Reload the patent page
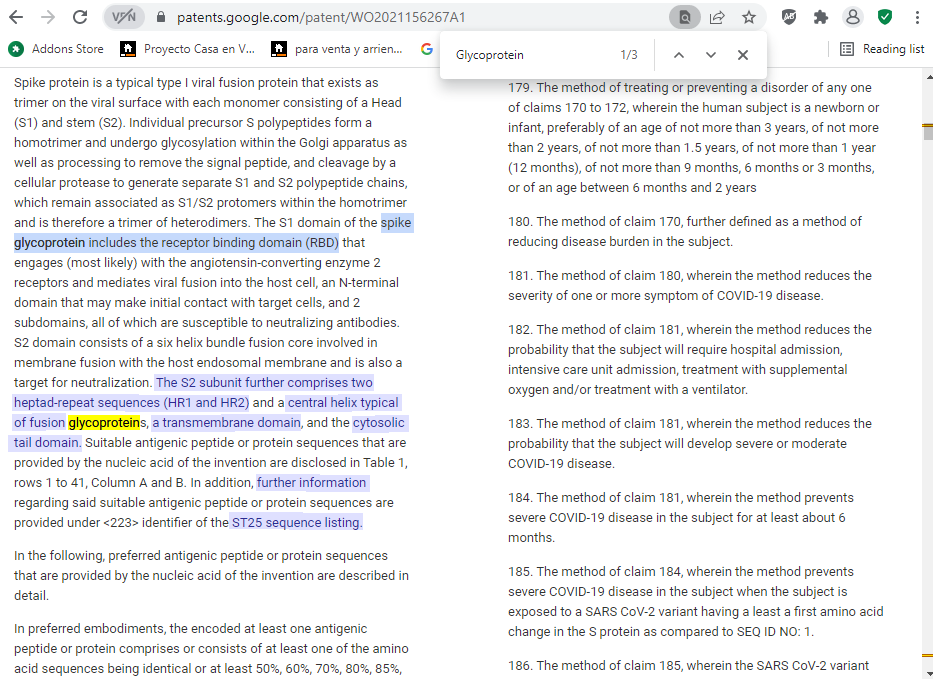The width and height of the screenshot is (933, 679). (81, 17)
